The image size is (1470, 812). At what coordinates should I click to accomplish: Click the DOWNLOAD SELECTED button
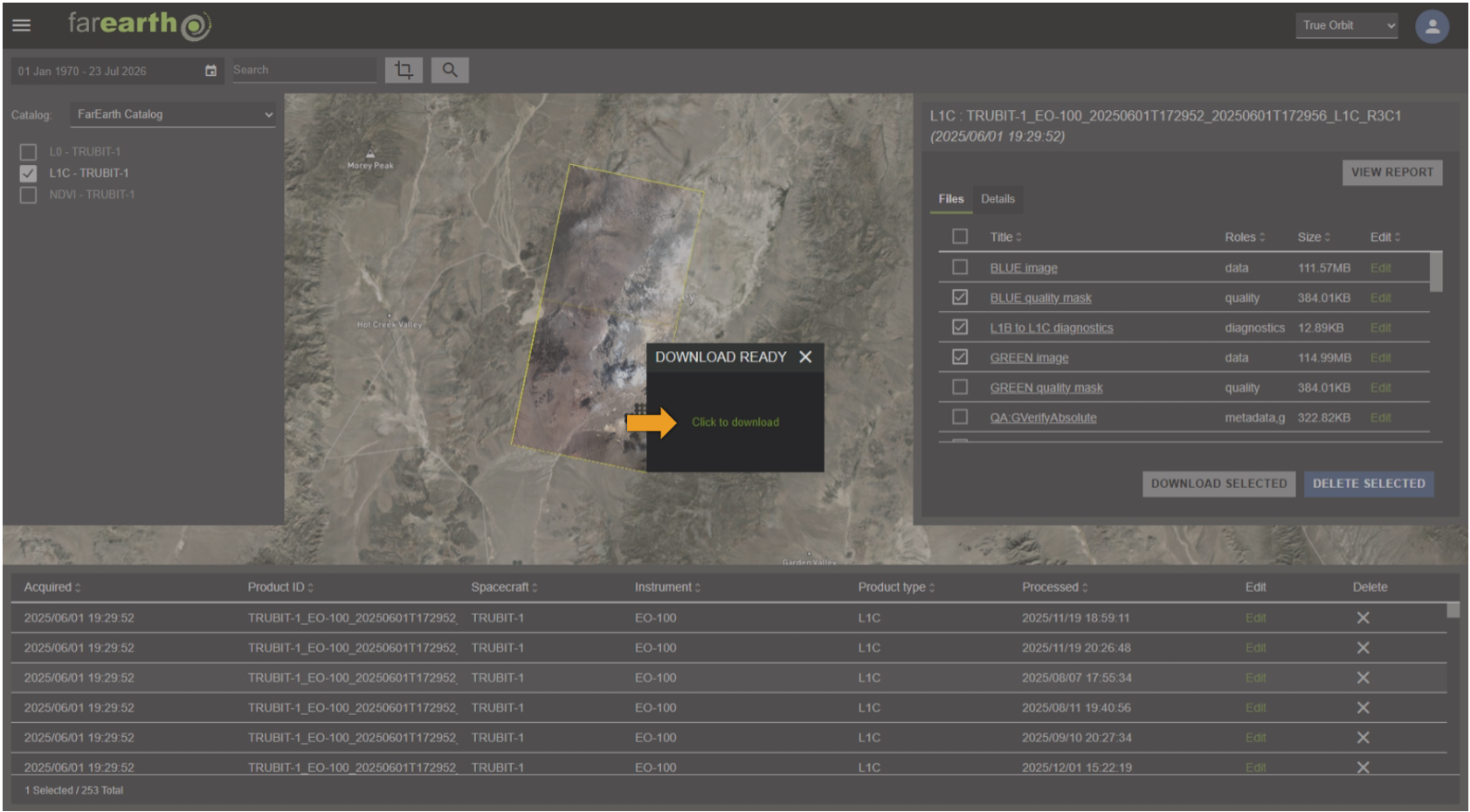click(x=1218, y=484)
